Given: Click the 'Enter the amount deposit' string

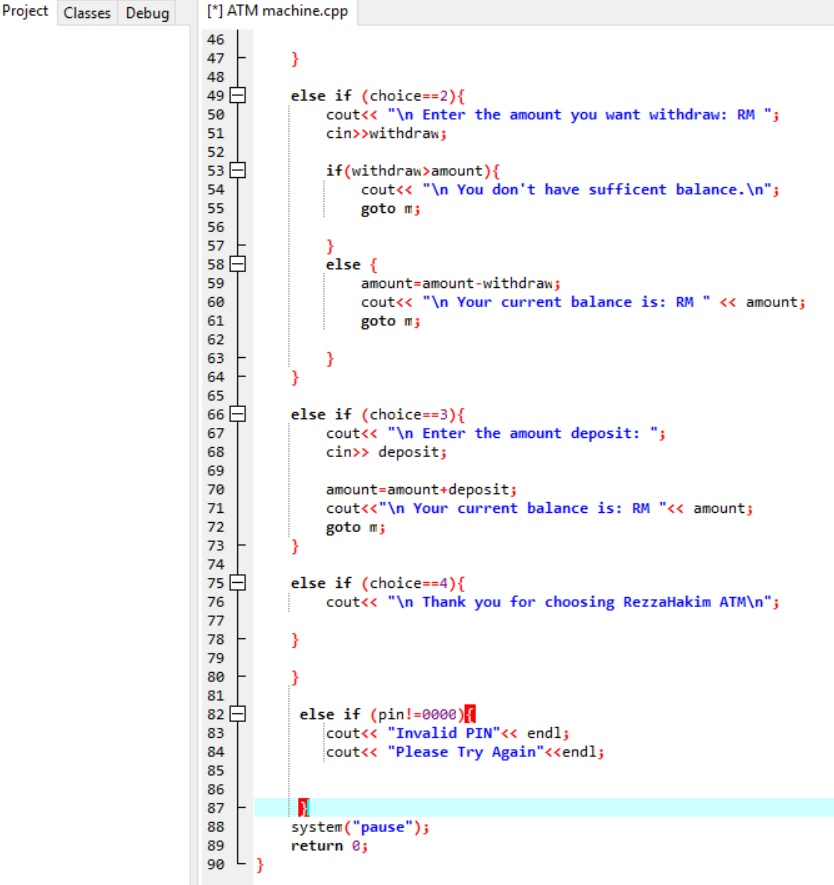Looking at the screenshot, I should click(x=523, y=433).
